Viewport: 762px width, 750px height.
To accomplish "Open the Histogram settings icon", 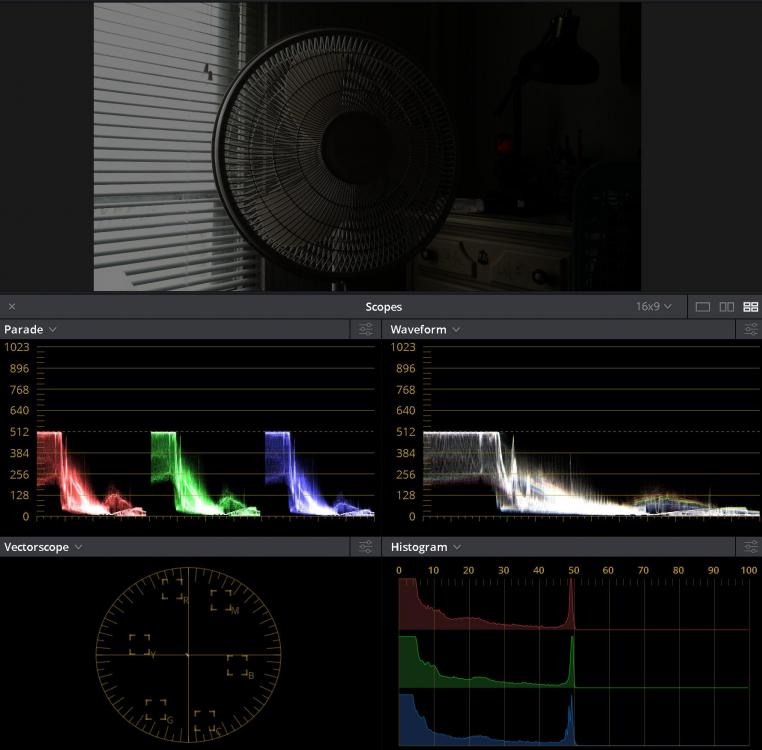I will pos(749,547).
